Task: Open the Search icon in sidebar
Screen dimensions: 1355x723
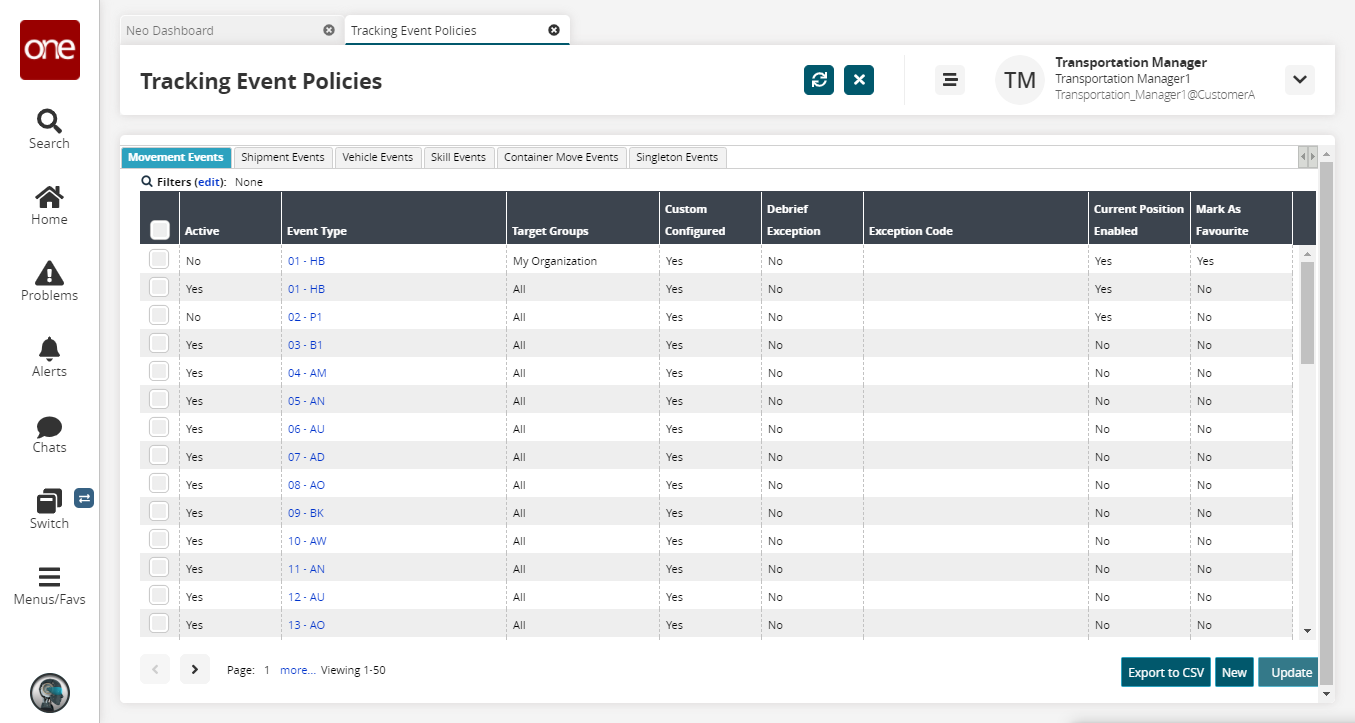Action: point(49,122)
